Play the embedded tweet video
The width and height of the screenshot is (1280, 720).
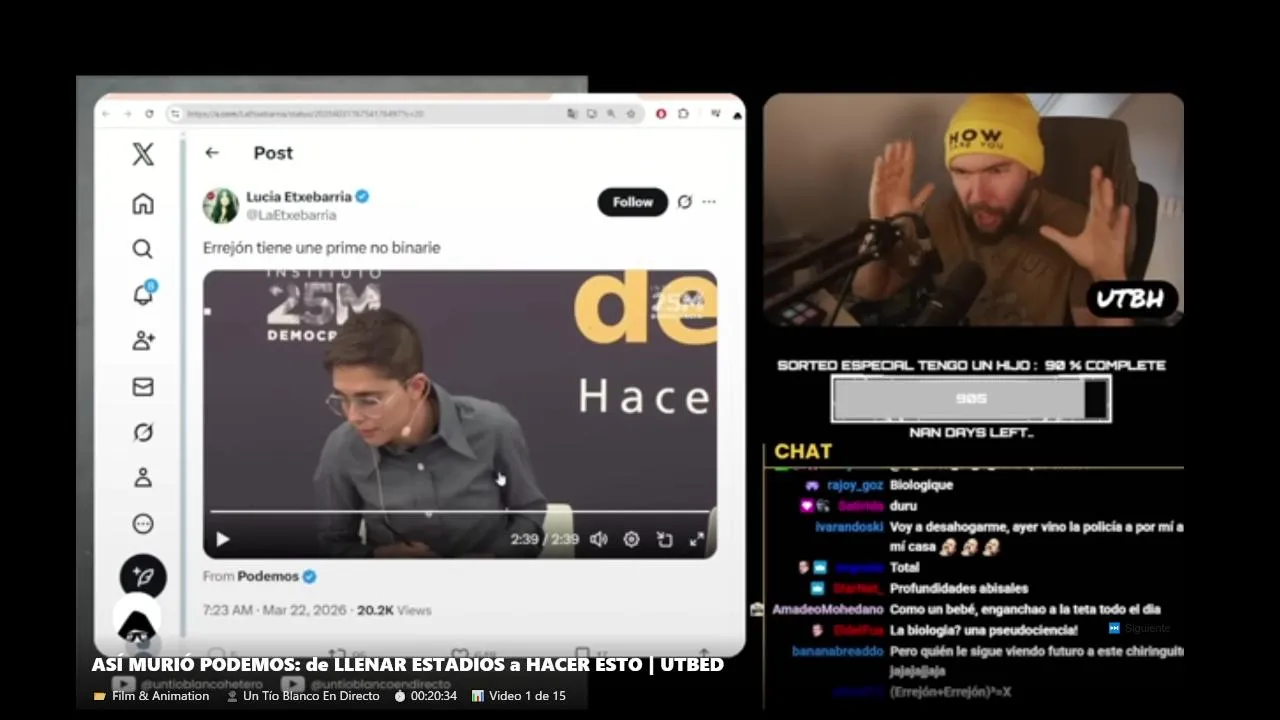(x=223, y=540)
